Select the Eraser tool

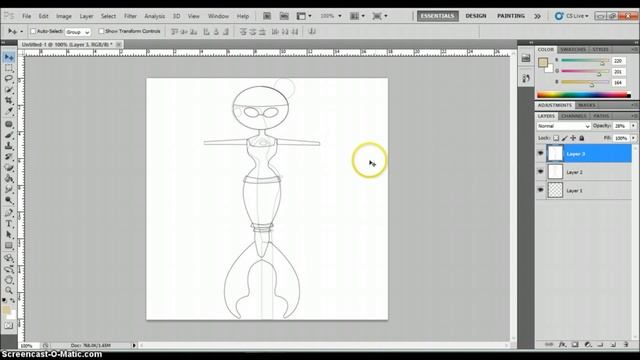pyautogui.click(x=9, y=168)
